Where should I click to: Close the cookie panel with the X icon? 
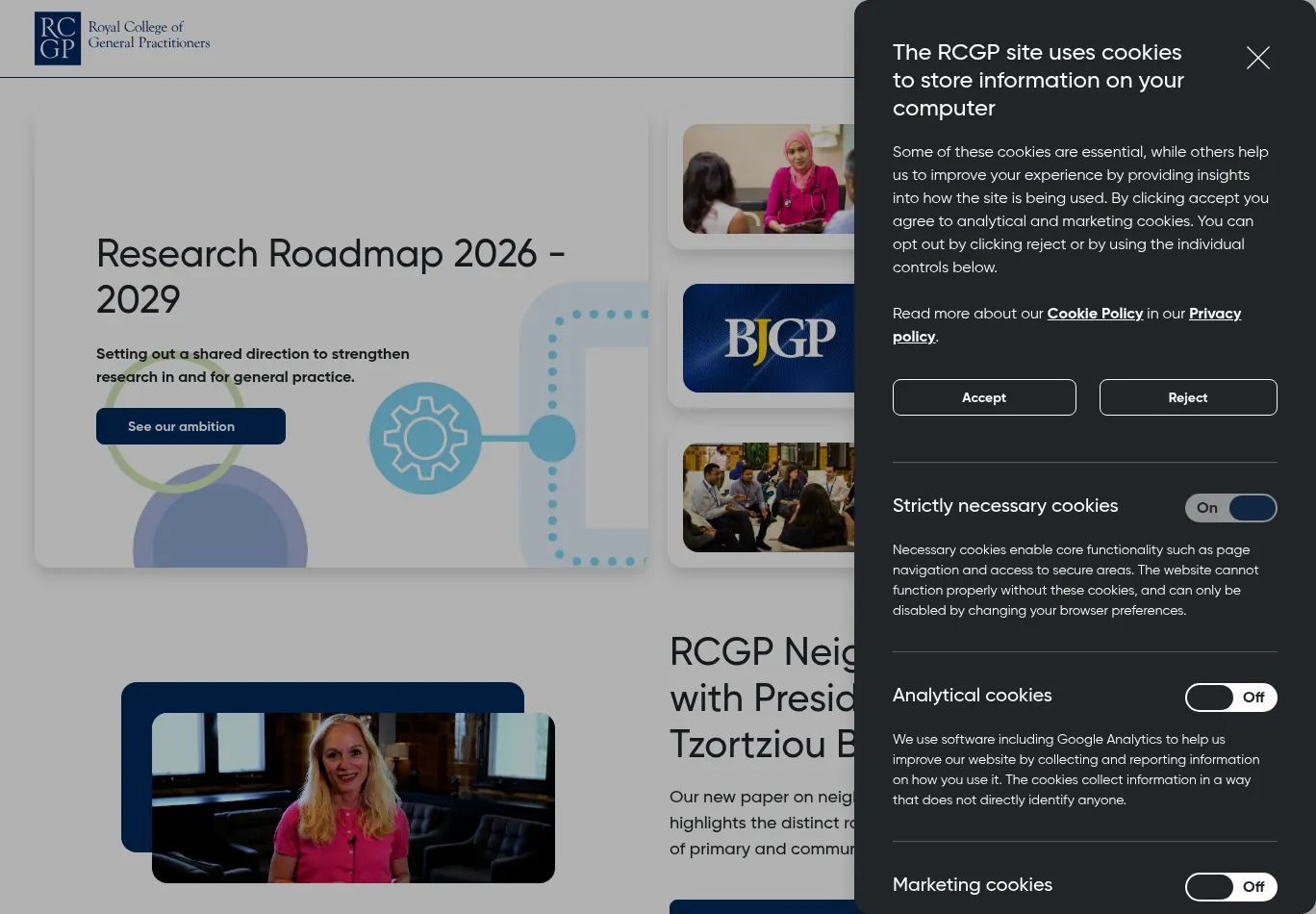tap(1257, 58)
